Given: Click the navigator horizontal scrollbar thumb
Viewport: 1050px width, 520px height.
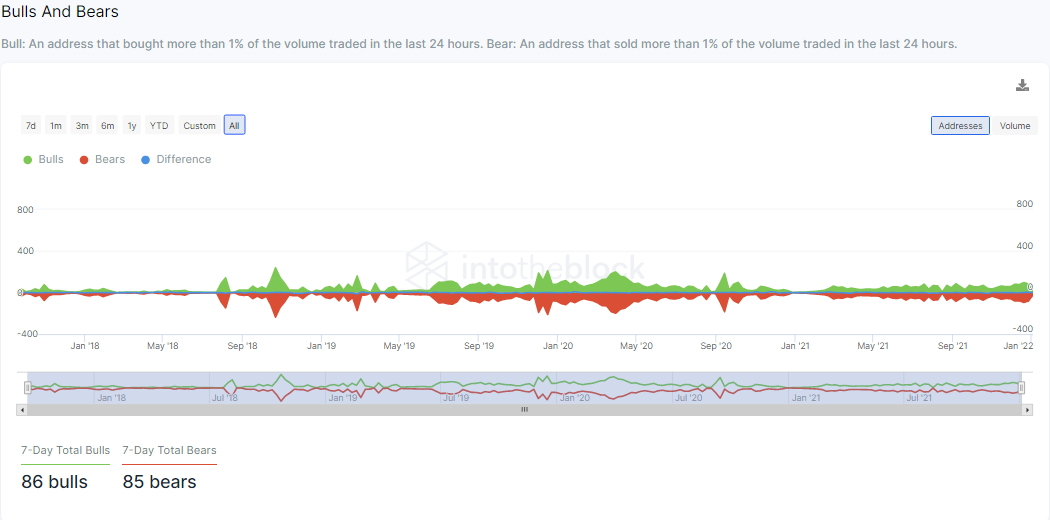Looking at the screenshot, I should click(524, 410).
